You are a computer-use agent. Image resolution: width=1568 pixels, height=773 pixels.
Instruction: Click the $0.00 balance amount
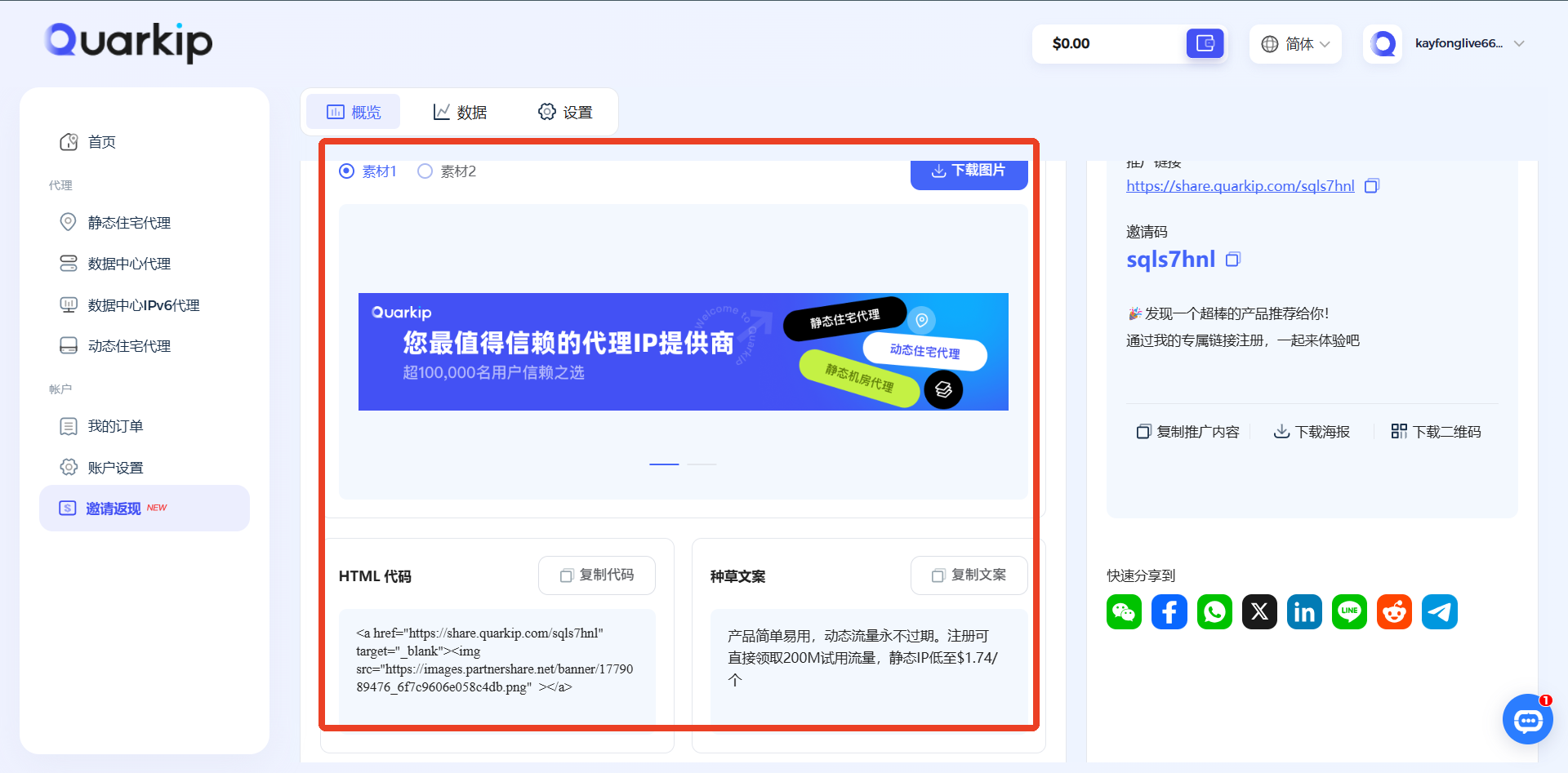(1071, 44)
